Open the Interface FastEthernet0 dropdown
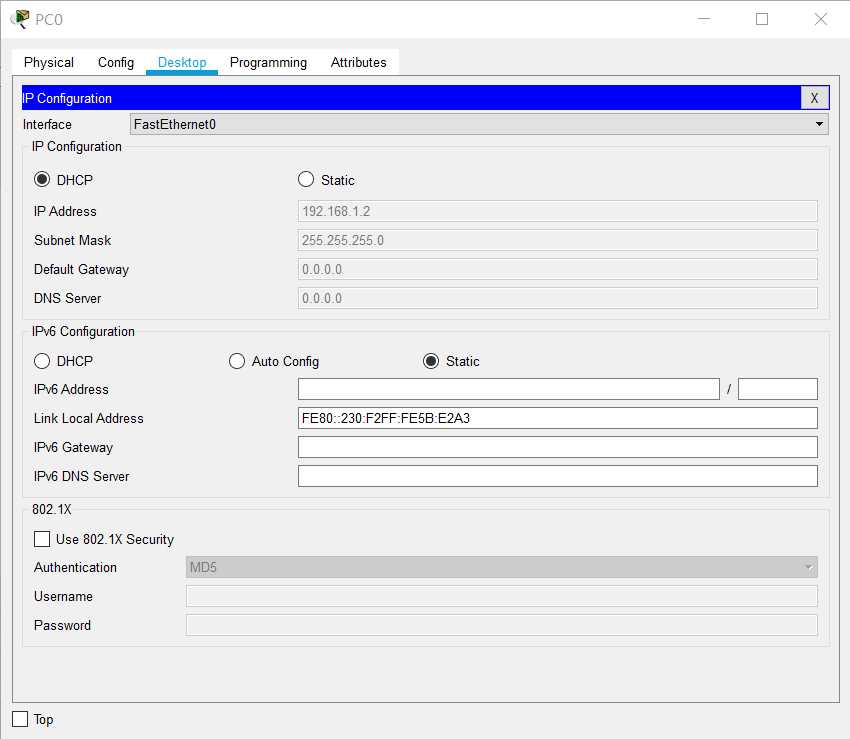The width and height of the screenshot is (850, 739). [x=479, y=124]
